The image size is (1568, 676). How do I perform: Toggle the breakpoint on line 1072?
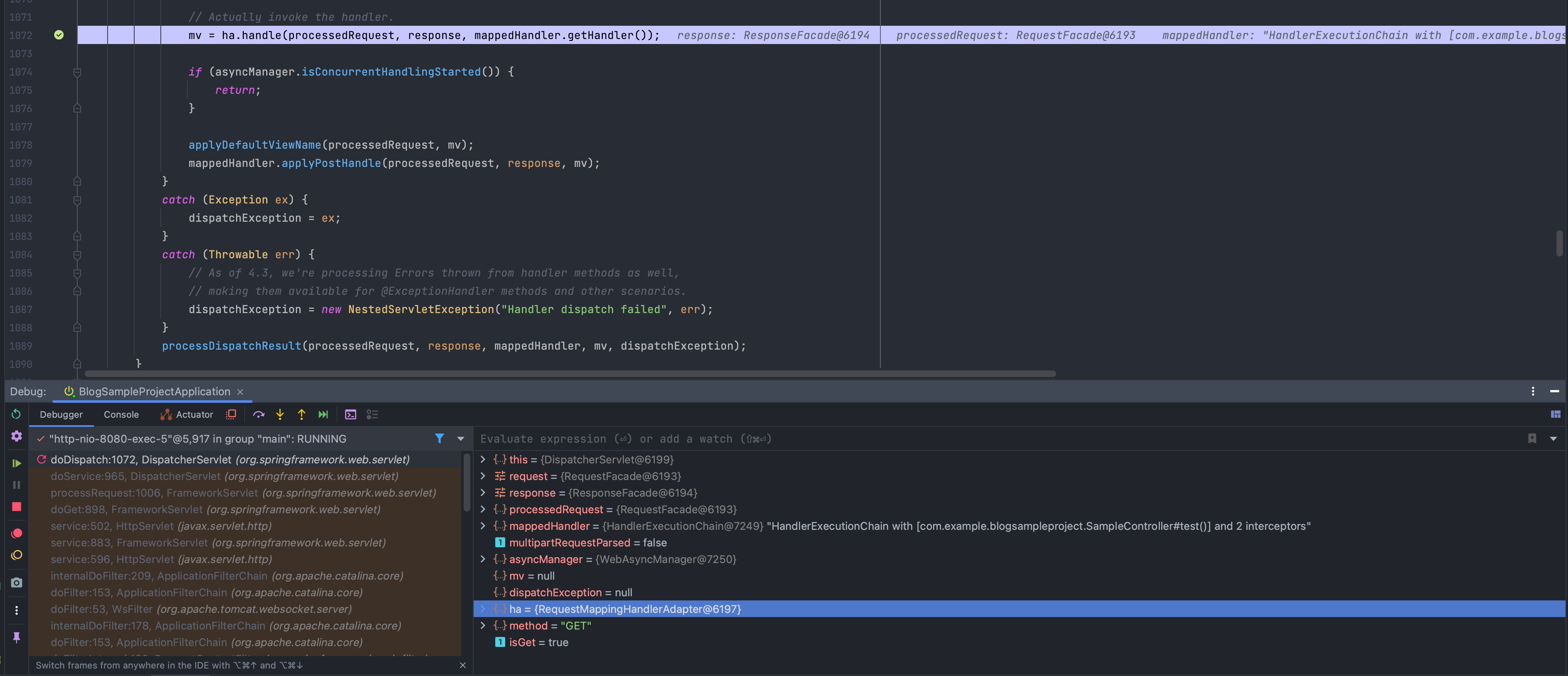(59, 35)
